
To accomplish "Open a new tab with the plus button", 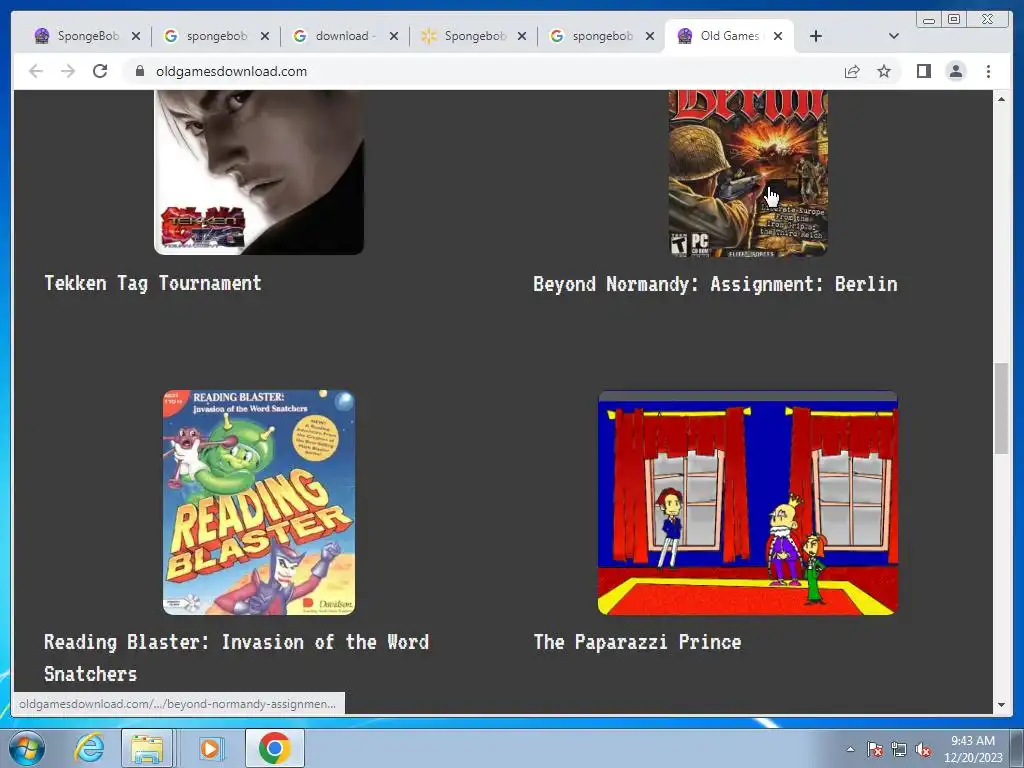I will (816, 36).
